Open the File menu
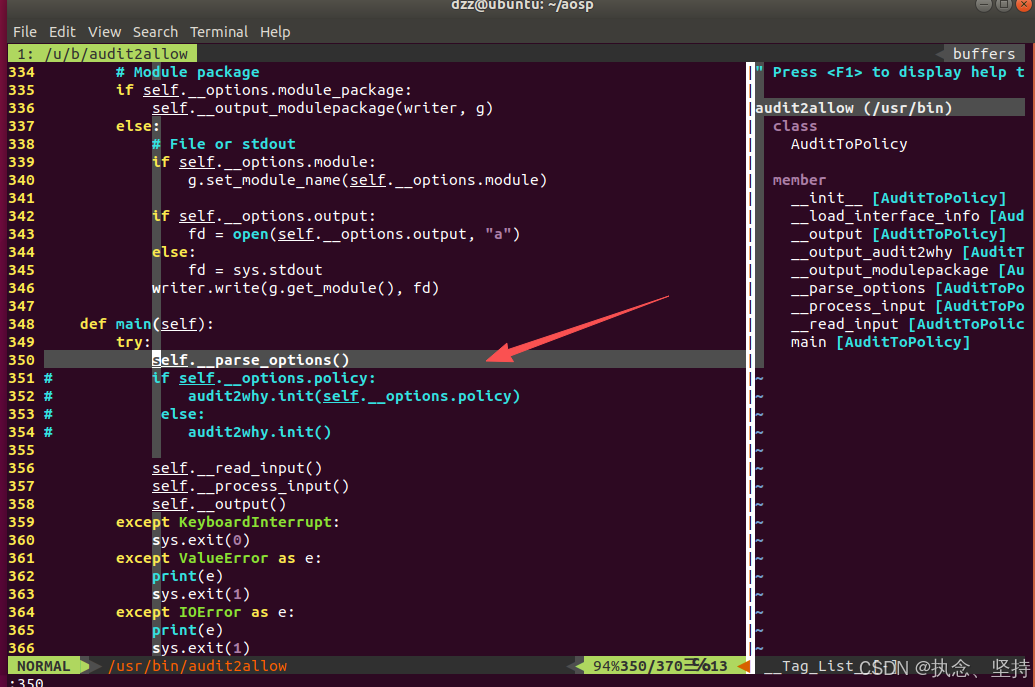The width and height of the screenshot is (1035, 687). tap(25, 32)
